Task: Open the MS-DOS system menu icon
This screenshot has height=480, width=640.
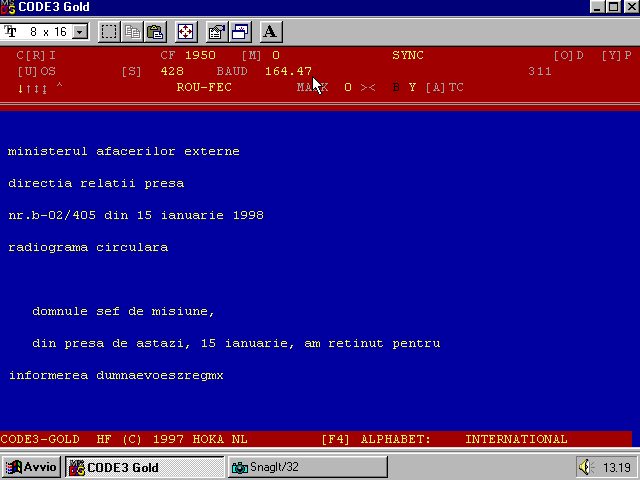Action: [x=8, y=7]
